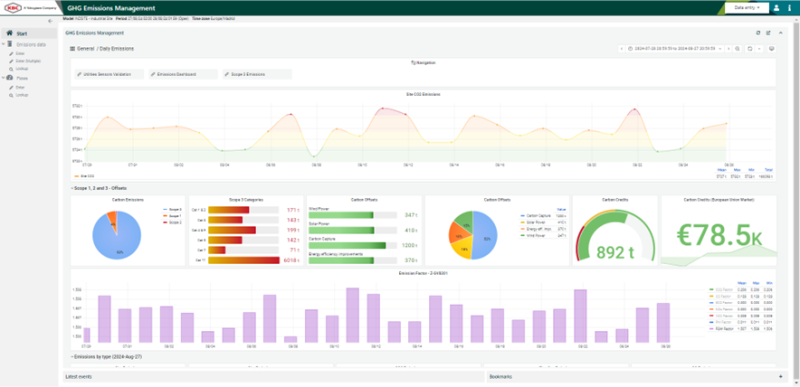Open the Scope 3 Emissions link
This screenshot has width=800, height=387.
[257, 74]
